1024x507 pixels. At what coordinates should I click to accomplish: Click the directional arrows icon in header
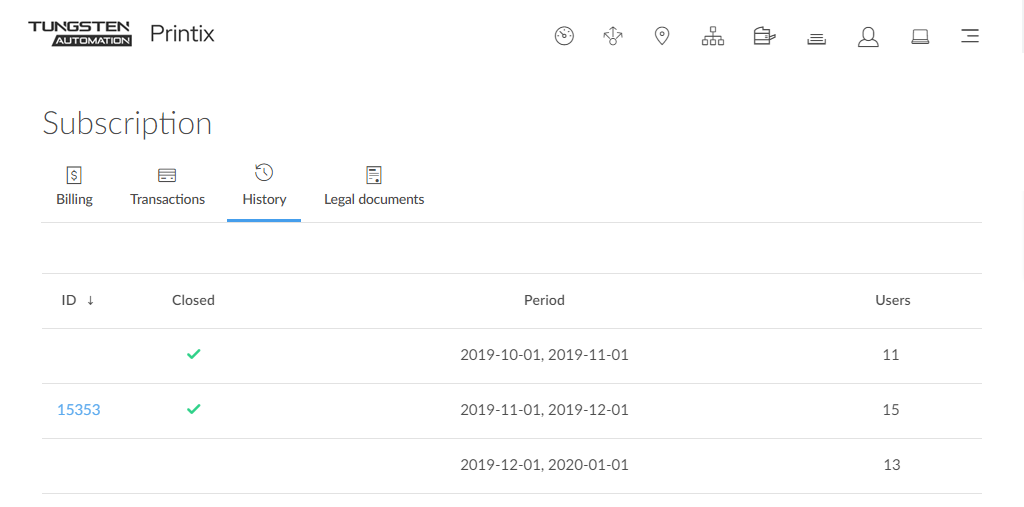pos(613,37)
